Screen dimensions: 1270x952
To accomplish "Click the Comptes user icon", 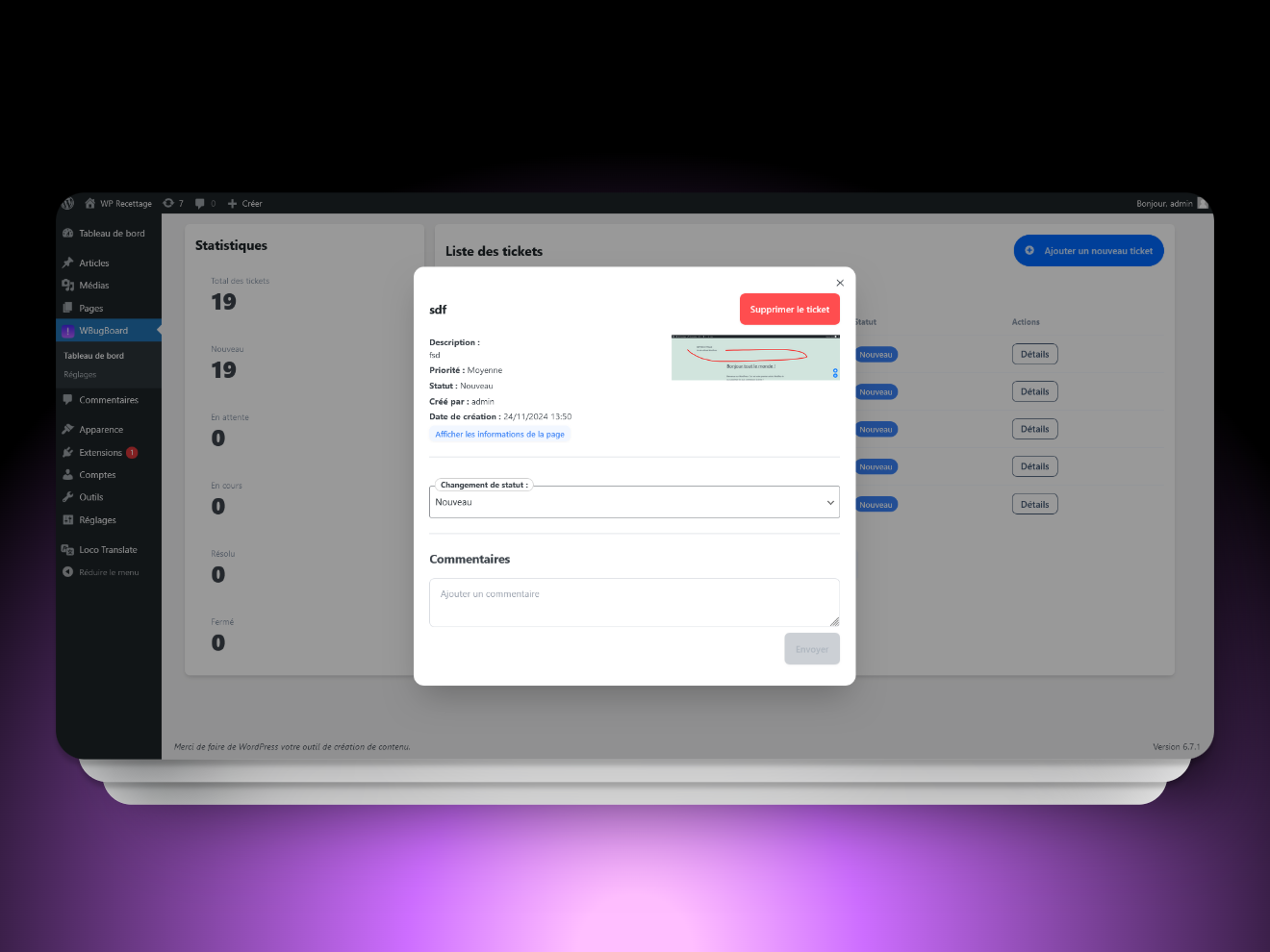I will coord(68,474).
